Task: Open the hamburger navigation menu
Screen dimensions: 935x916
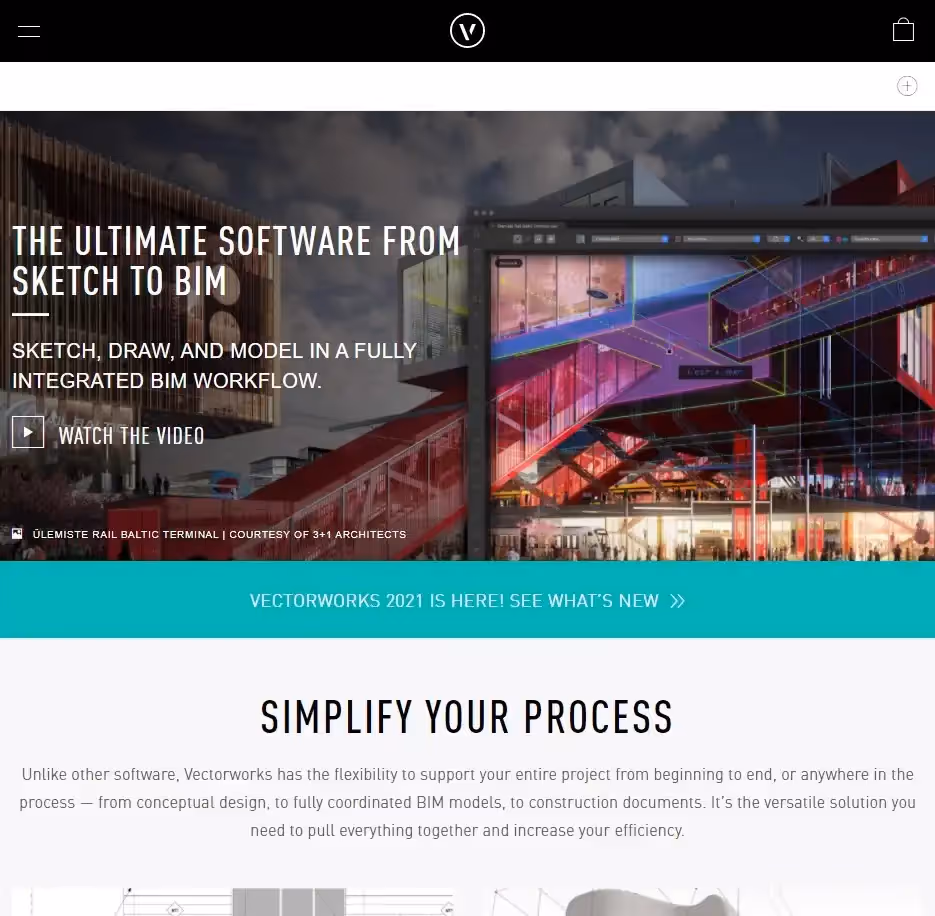Action: pyautogui.click(x=28, y=31)
